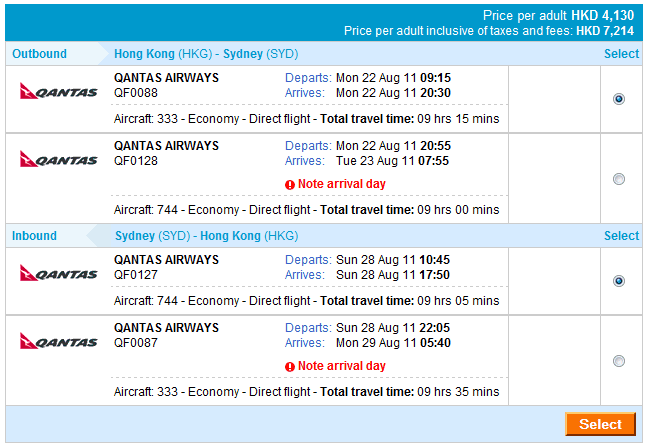The height and width of the screenshot is (445, 646).
Task: Click the Outbound section label
Action: click(x=39, y=54)
